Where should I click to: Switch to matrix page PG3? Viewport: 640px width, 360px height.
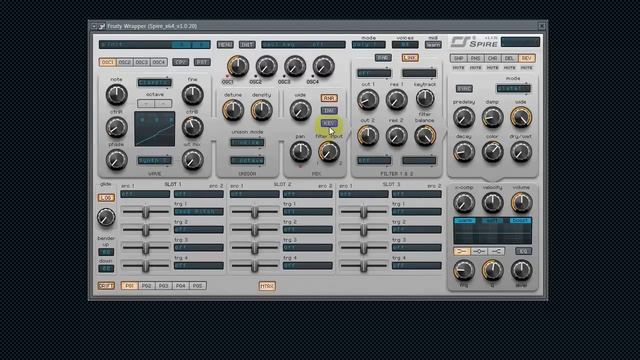coord(163,286)
